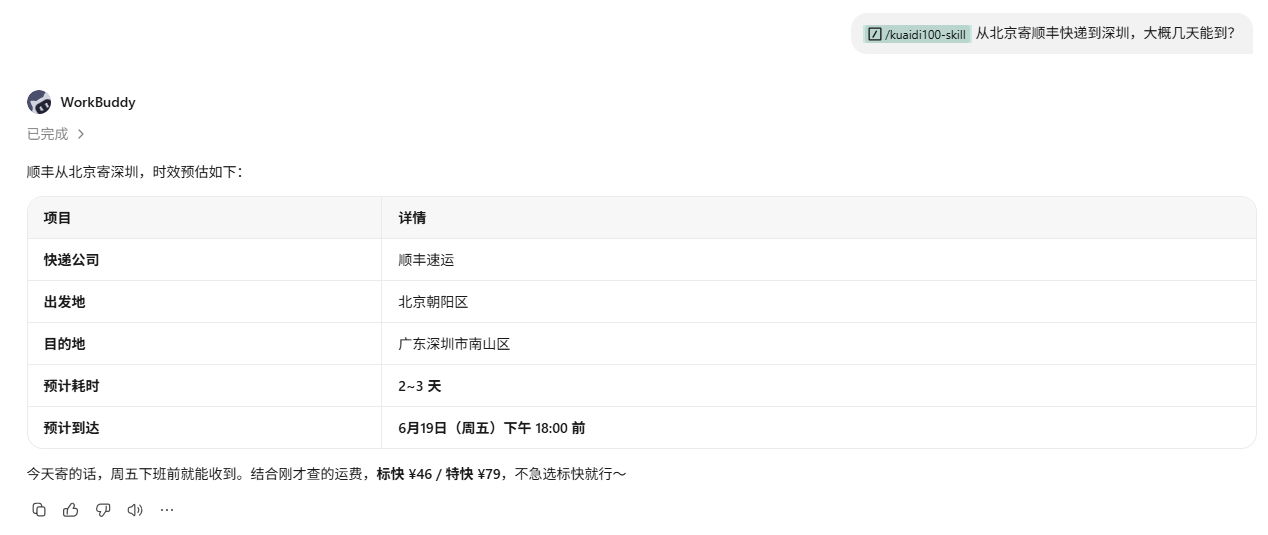The height and width of the screenshot is (535, 1268).
Task: Expand the 已完成 status chevron
Action: click(81, 134)
